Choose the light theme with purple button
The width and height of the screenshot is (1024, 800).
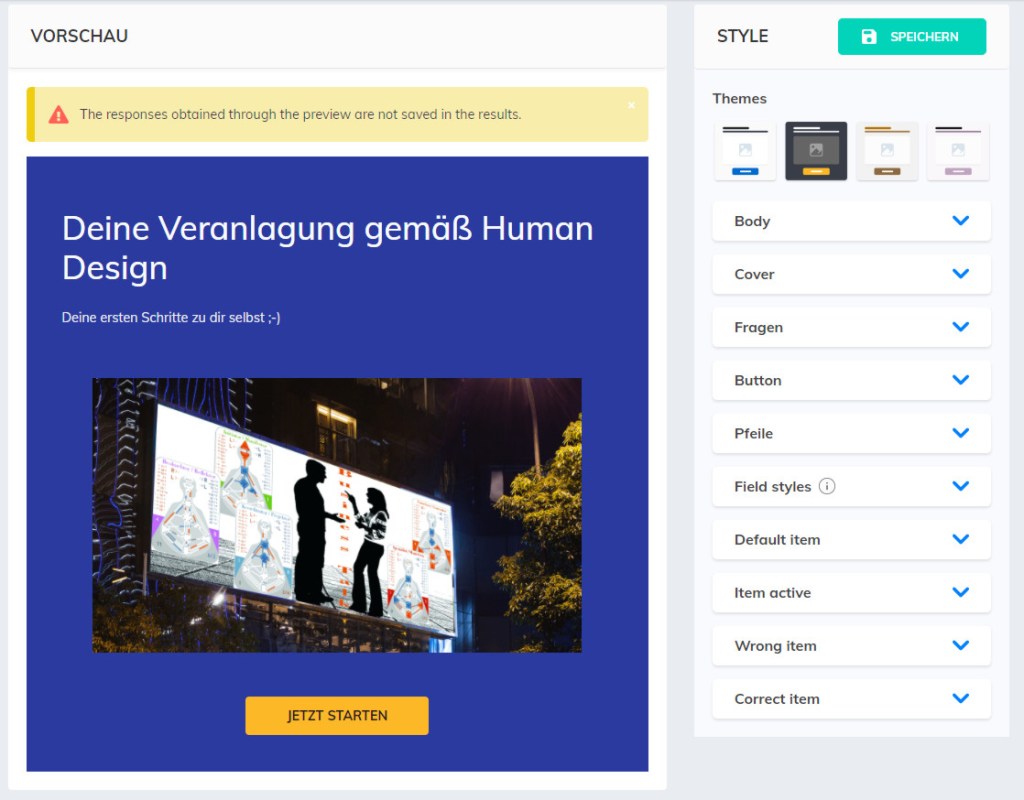958,151
